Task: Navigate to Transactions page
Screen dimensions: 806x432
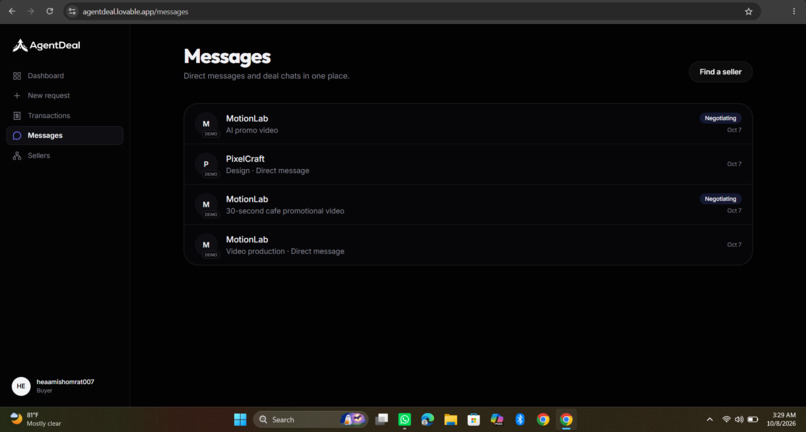Action: coord(65,116)
